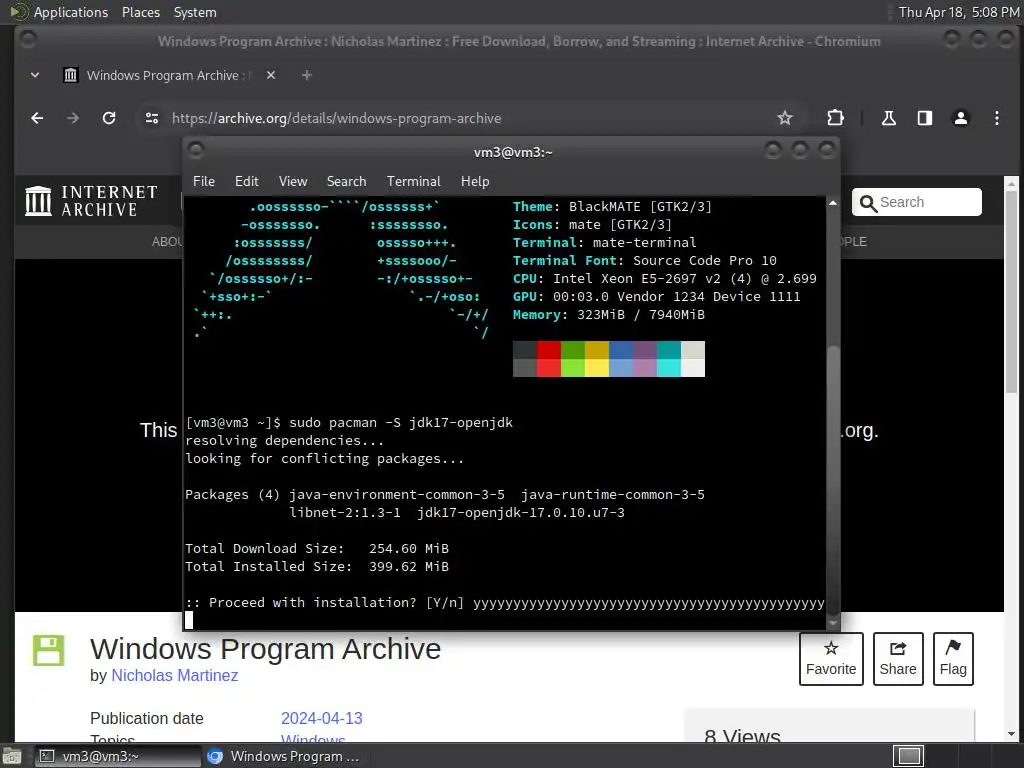
Task: Click the terminal window menu button
Action: click(195, 151)
